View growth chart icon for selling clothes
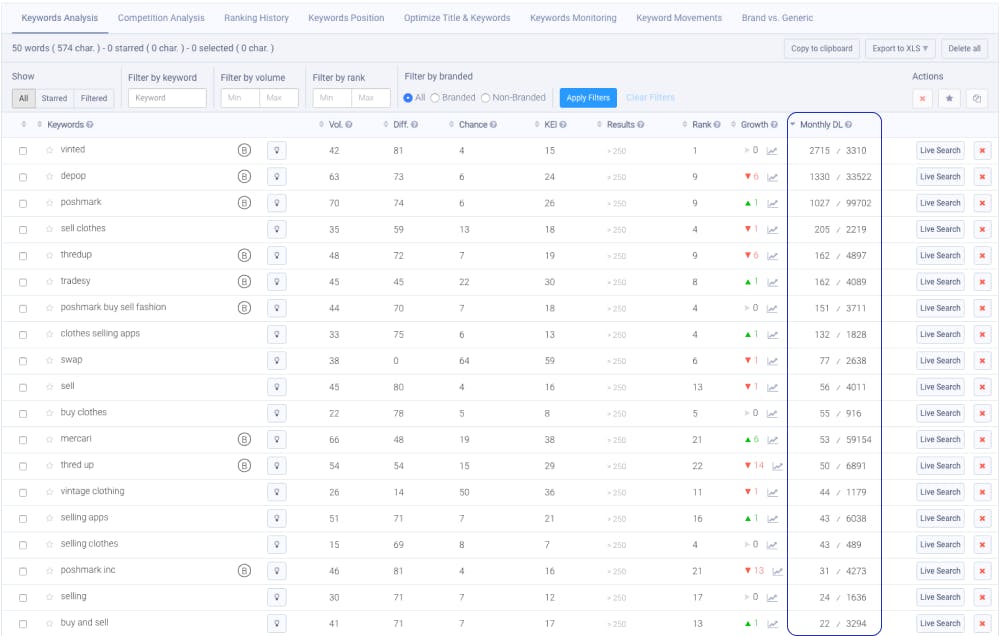The width and height of the screenshot is (1000, 636). click(x=772, y=545)
